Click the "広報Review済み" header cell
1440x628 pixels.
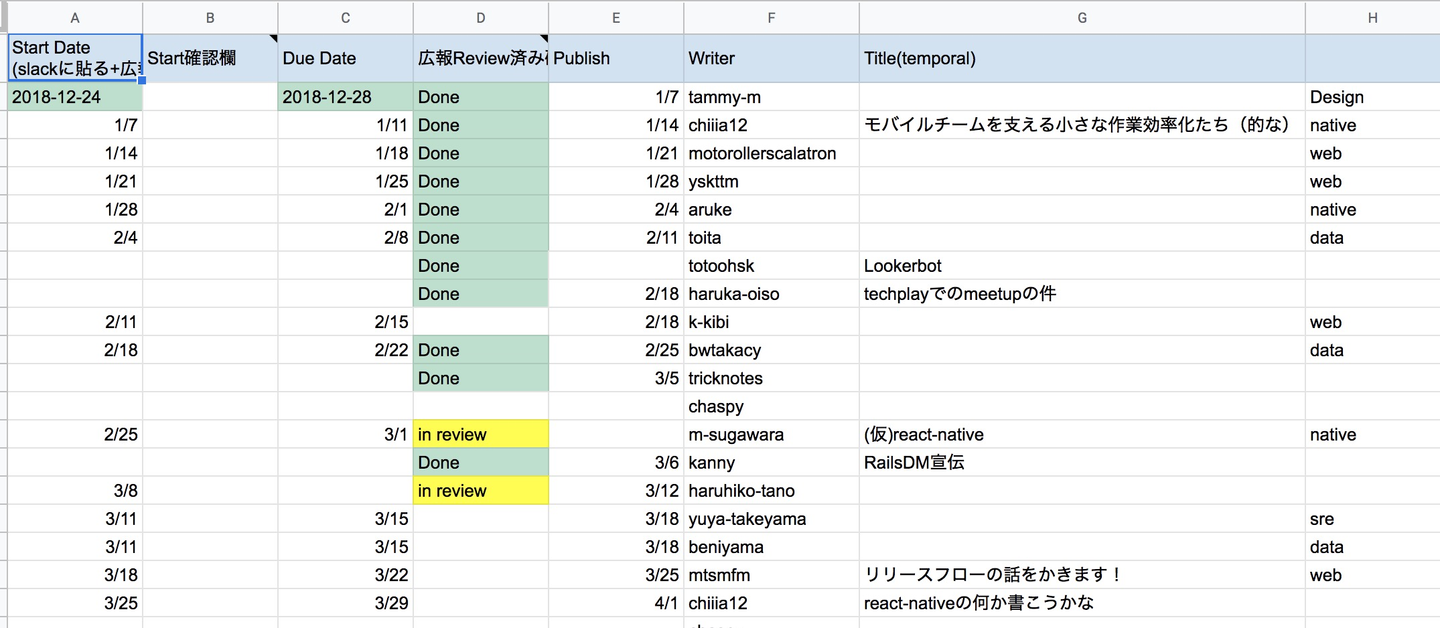click(x=481, y=58)
